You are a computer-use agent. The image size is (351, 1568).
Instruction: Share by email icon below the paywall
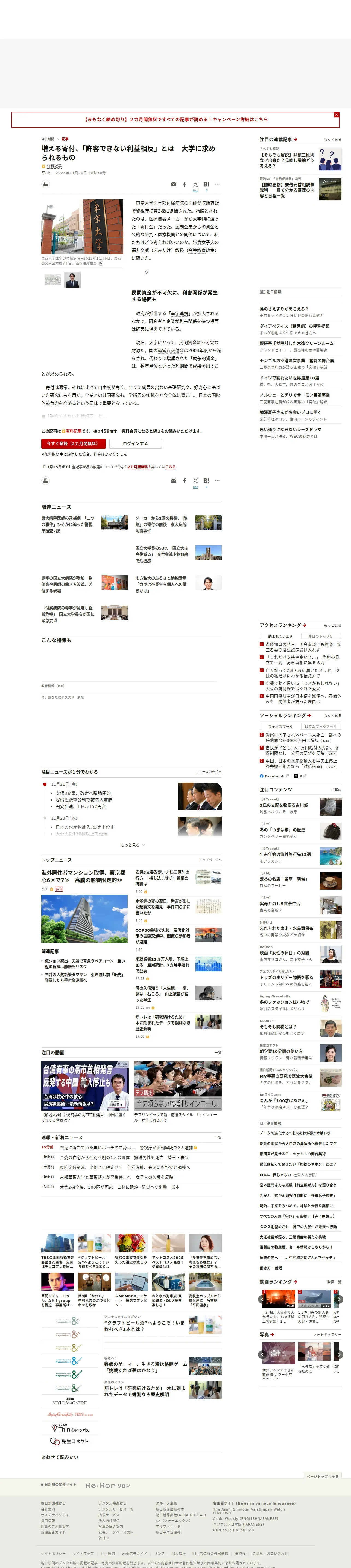173,481
